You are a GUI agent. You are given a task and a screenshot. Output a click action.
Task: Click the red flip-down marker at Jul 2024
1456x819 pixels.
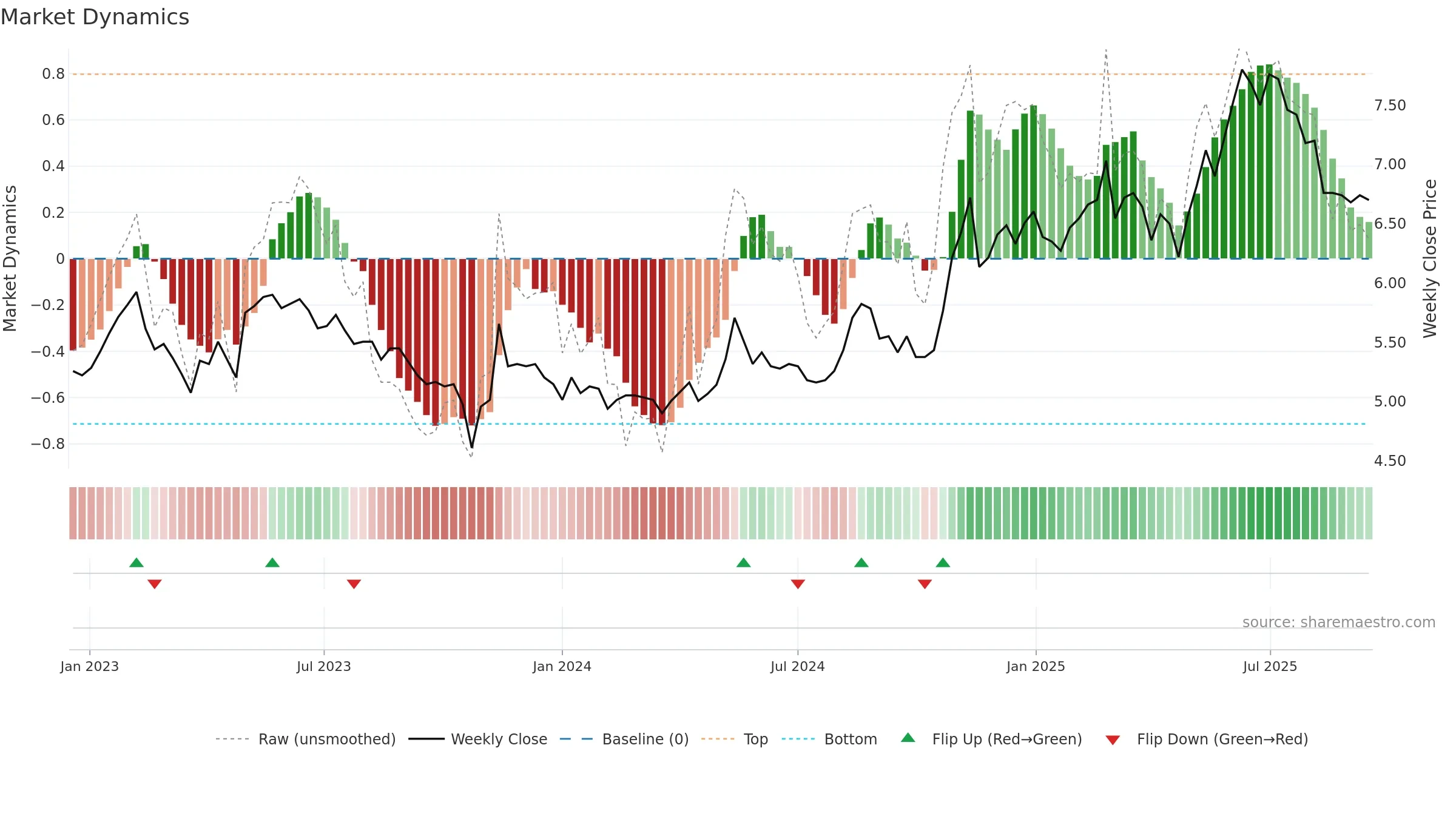point(798,584)
